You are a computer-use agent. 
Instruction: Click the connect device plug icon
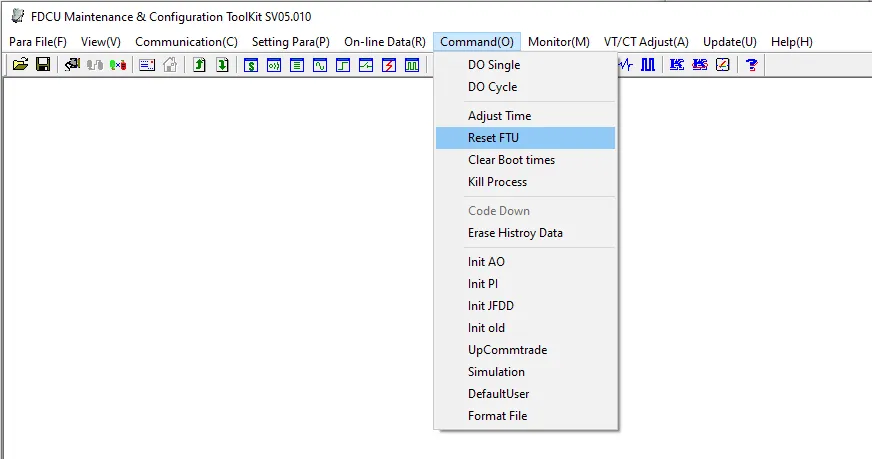click(72, 65)
